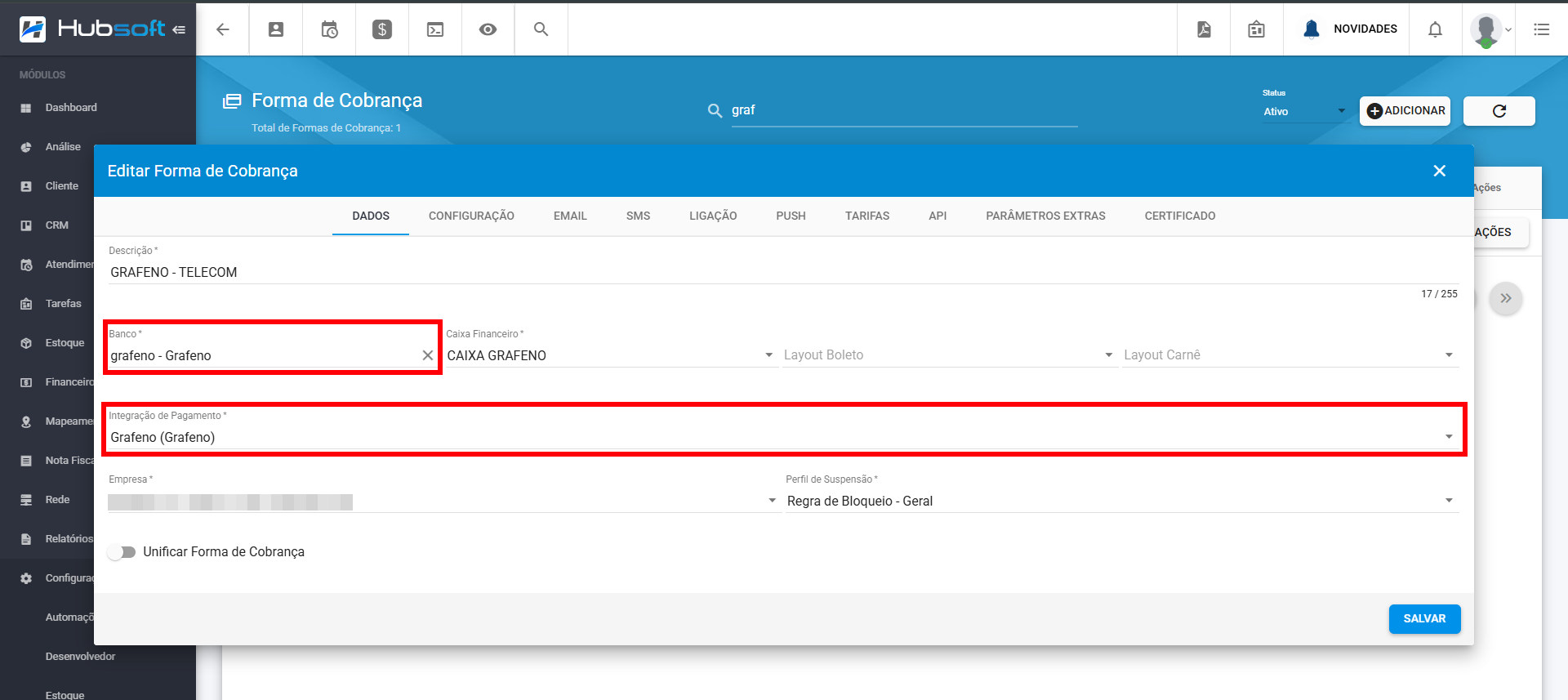
Task: Switch to the TARIFAS tab
Action: coord(867,216)
